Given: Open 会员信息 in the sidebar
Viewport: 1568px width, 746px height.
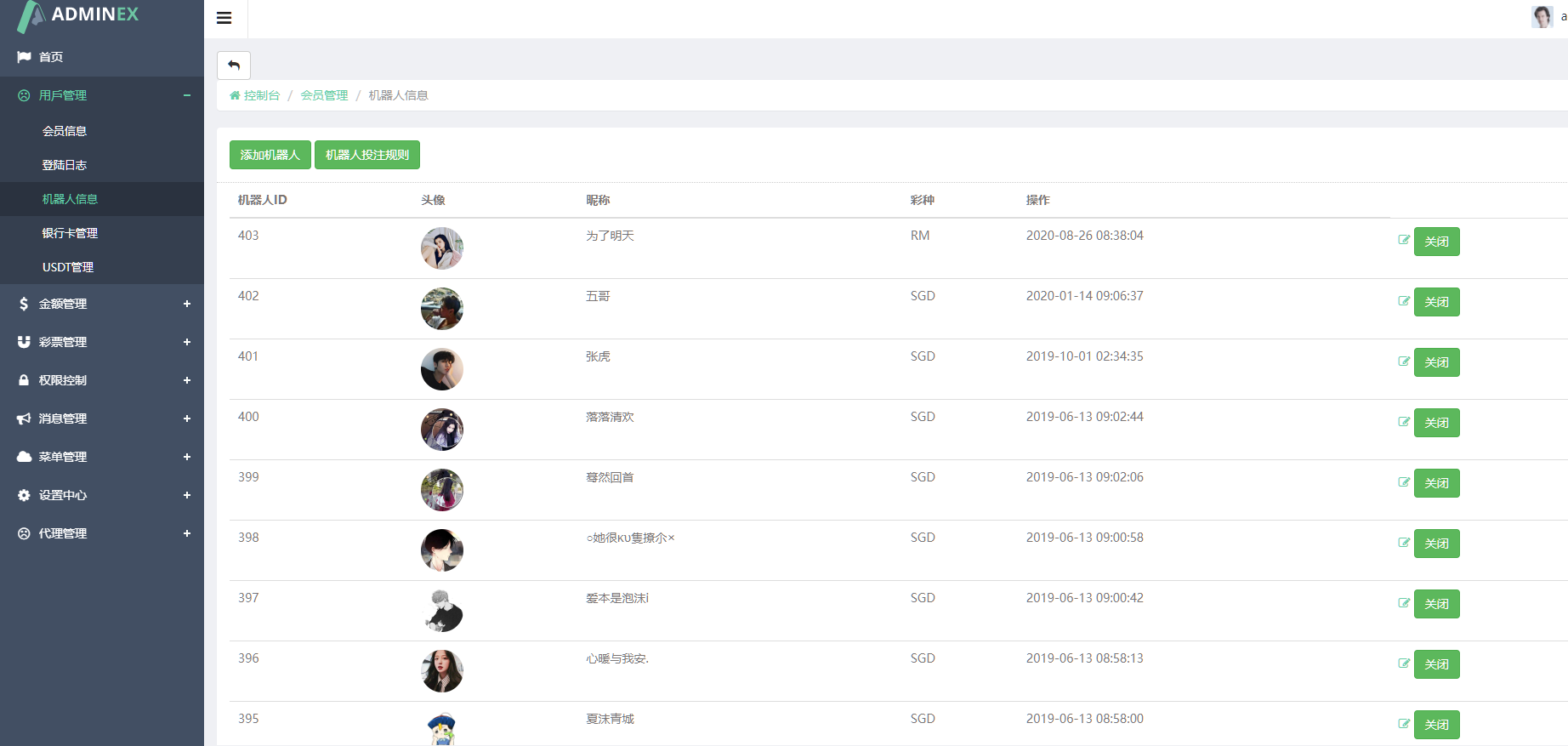Looking at the screenshot, I should click(65, 131).
